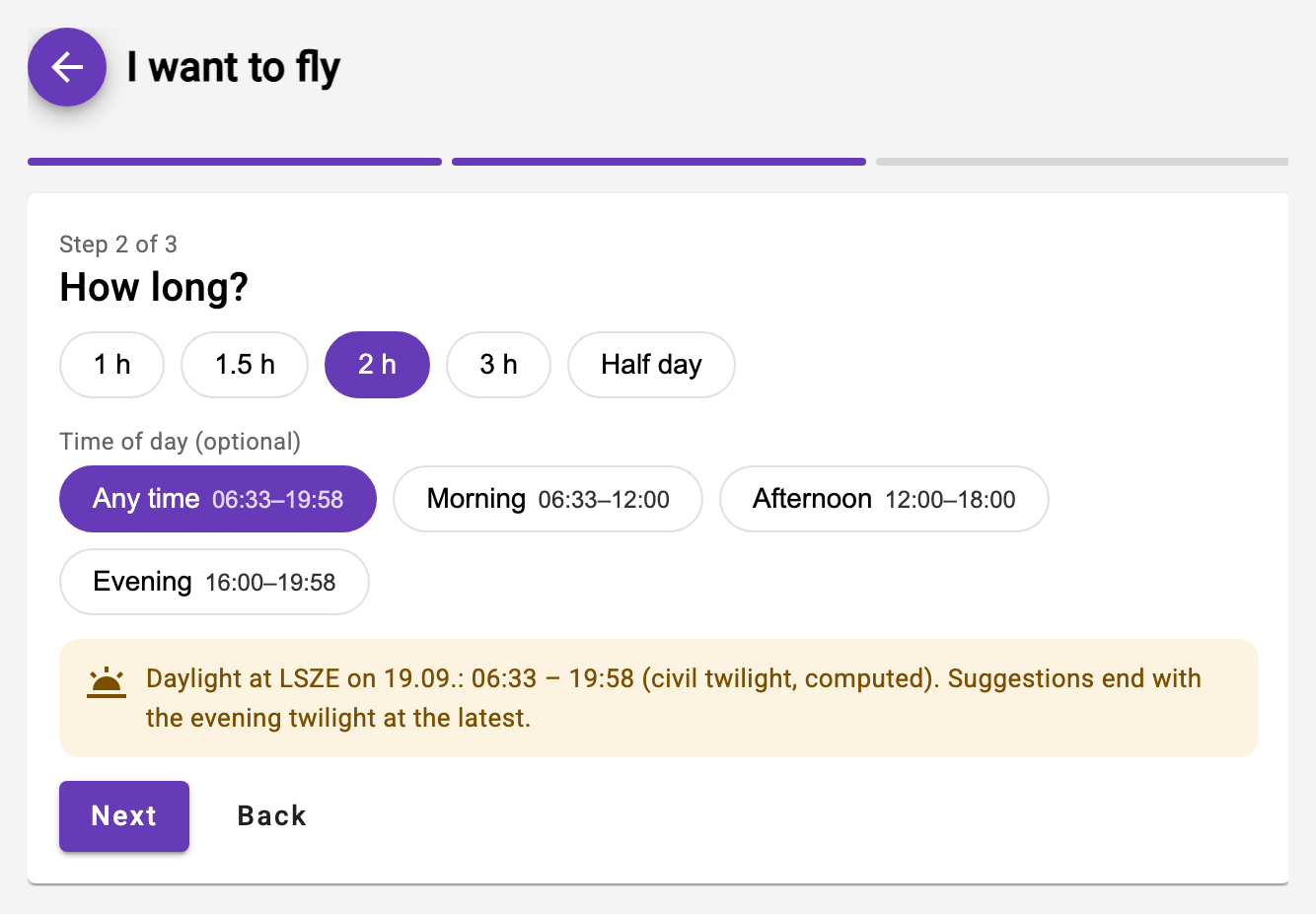Select the Half day duration chip

pos(651,365)
